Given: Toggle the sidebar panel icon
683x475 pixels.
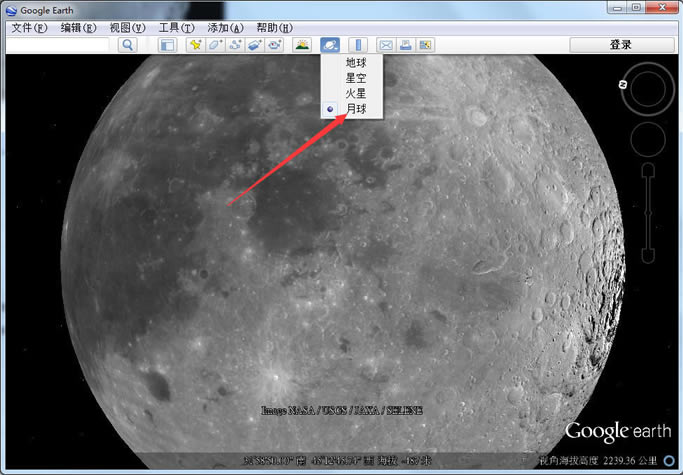Looking at the screenshot, I should click(167, 45).
